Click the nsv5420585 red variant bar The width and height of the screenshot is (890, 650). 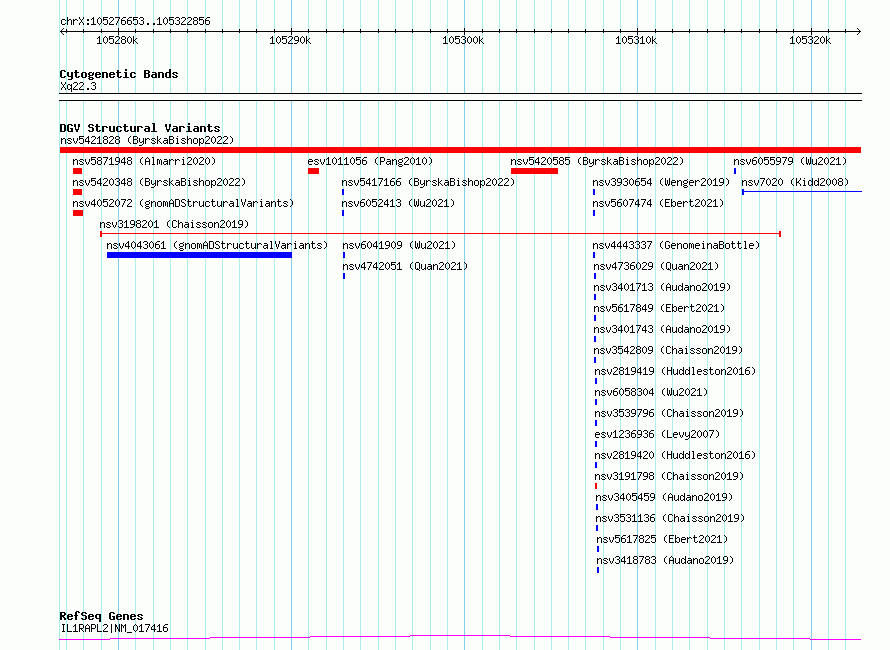pos(534,171)
